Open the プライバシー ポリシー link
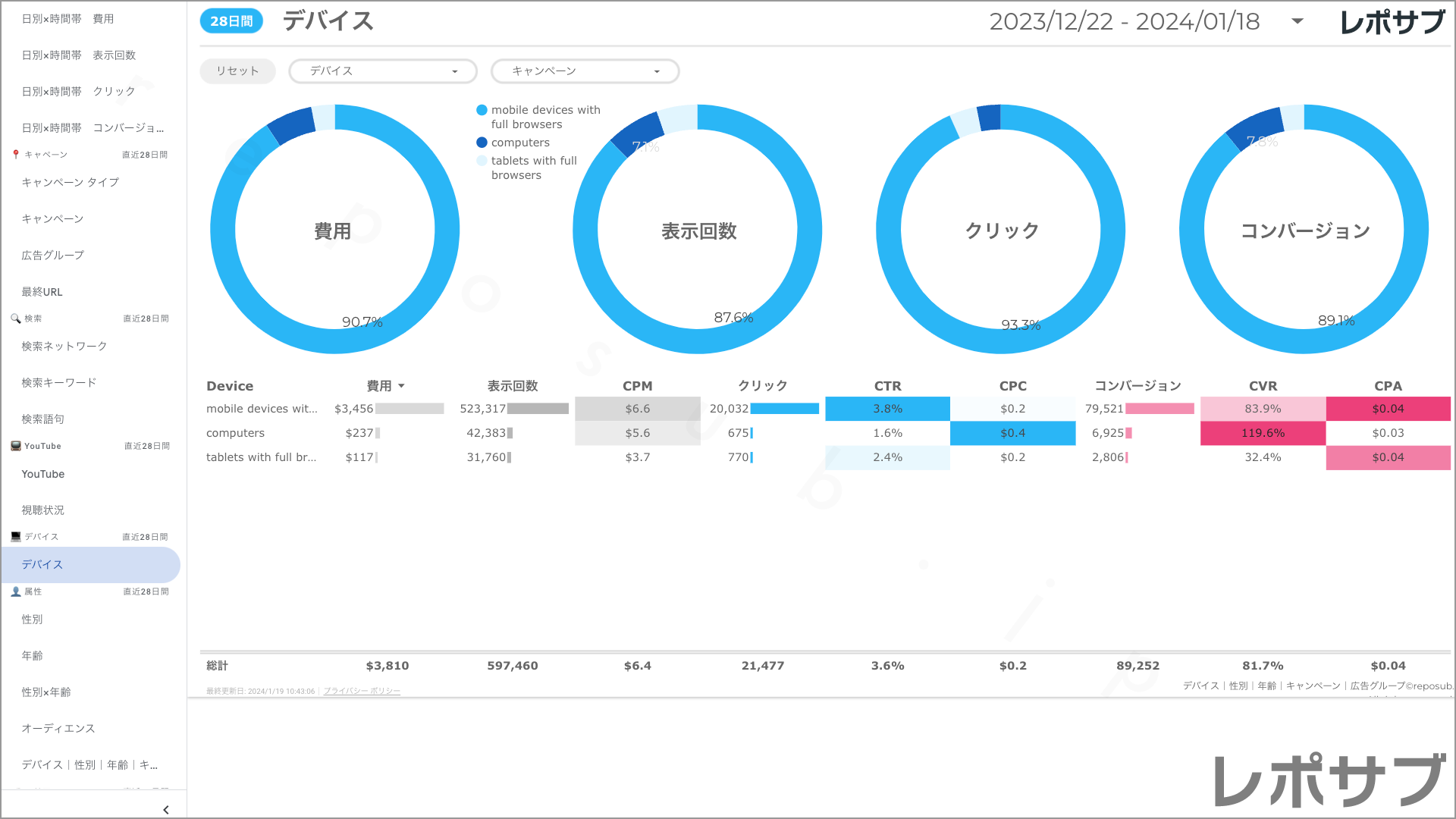 point(362,691)
